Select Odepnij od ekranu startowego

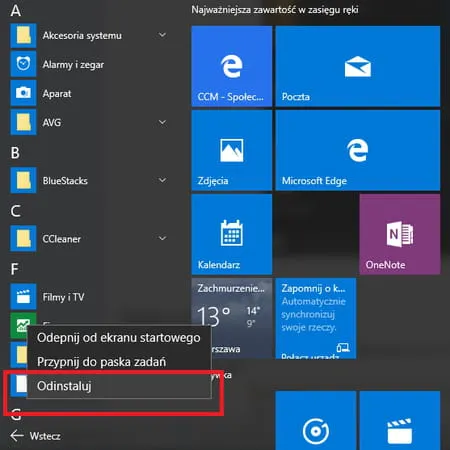pyautogui.click(x=119, y=338)
